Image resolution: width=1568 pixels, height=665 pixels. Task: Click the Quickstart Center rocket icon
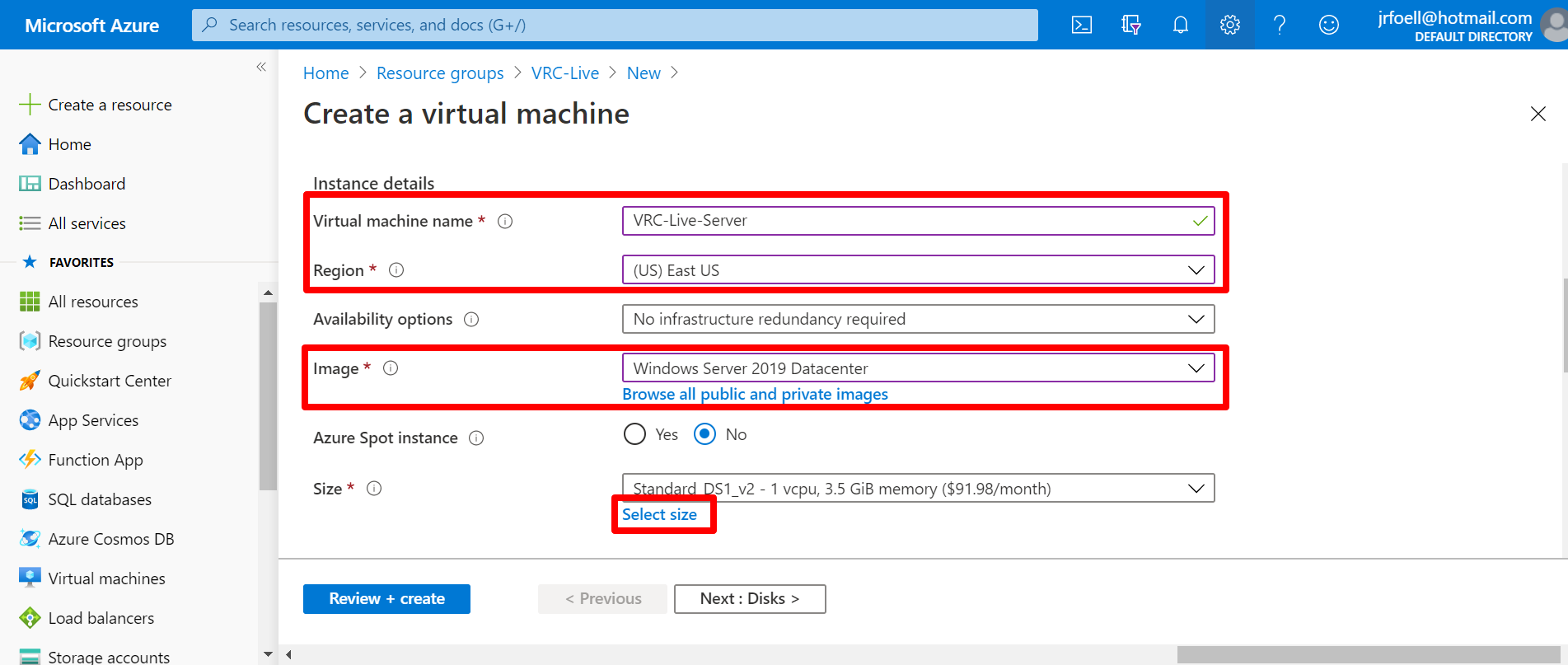pos(30,381)
